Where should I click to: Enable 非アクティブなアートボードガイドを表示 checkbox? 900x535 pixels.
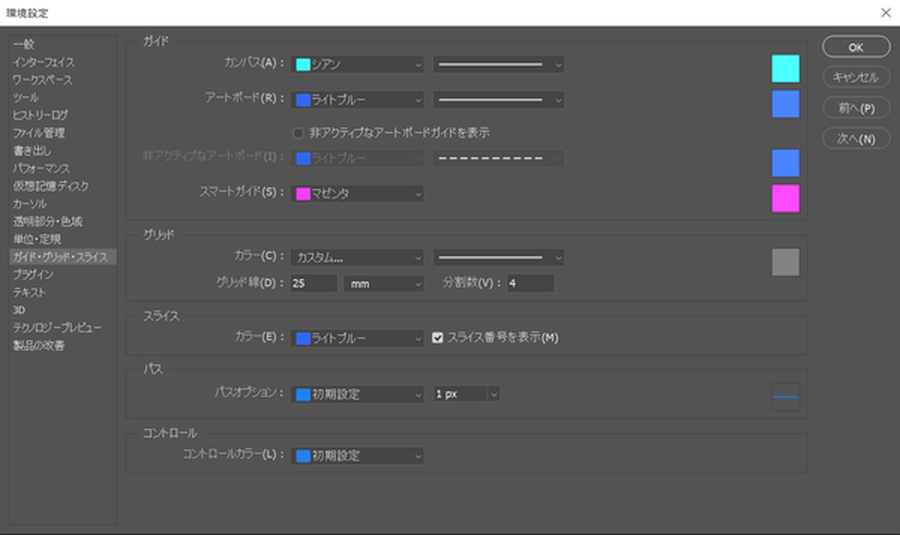tap(298, 132)
